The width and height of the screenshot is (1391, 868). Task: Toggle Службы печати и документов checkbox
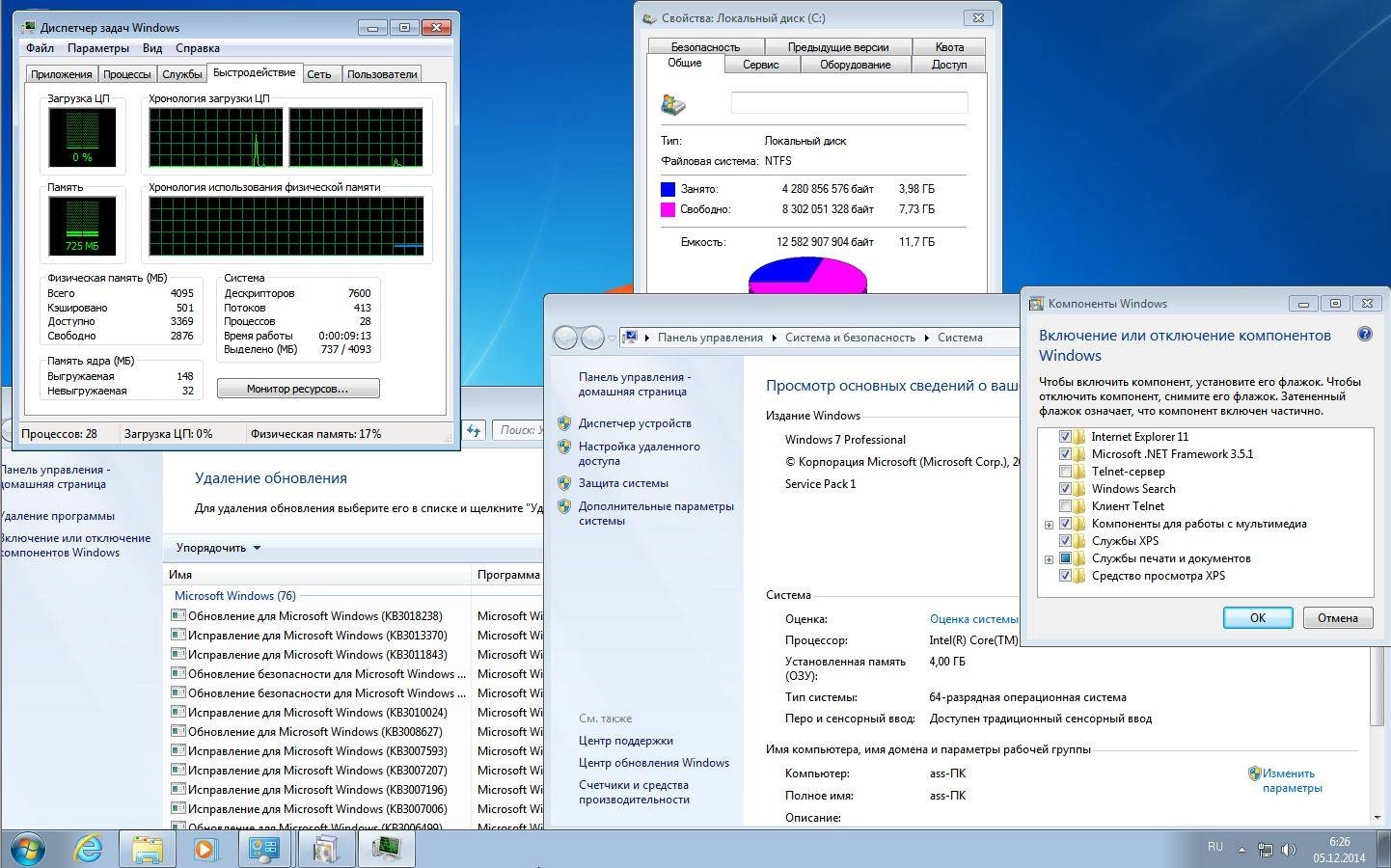coord(1065,557)
